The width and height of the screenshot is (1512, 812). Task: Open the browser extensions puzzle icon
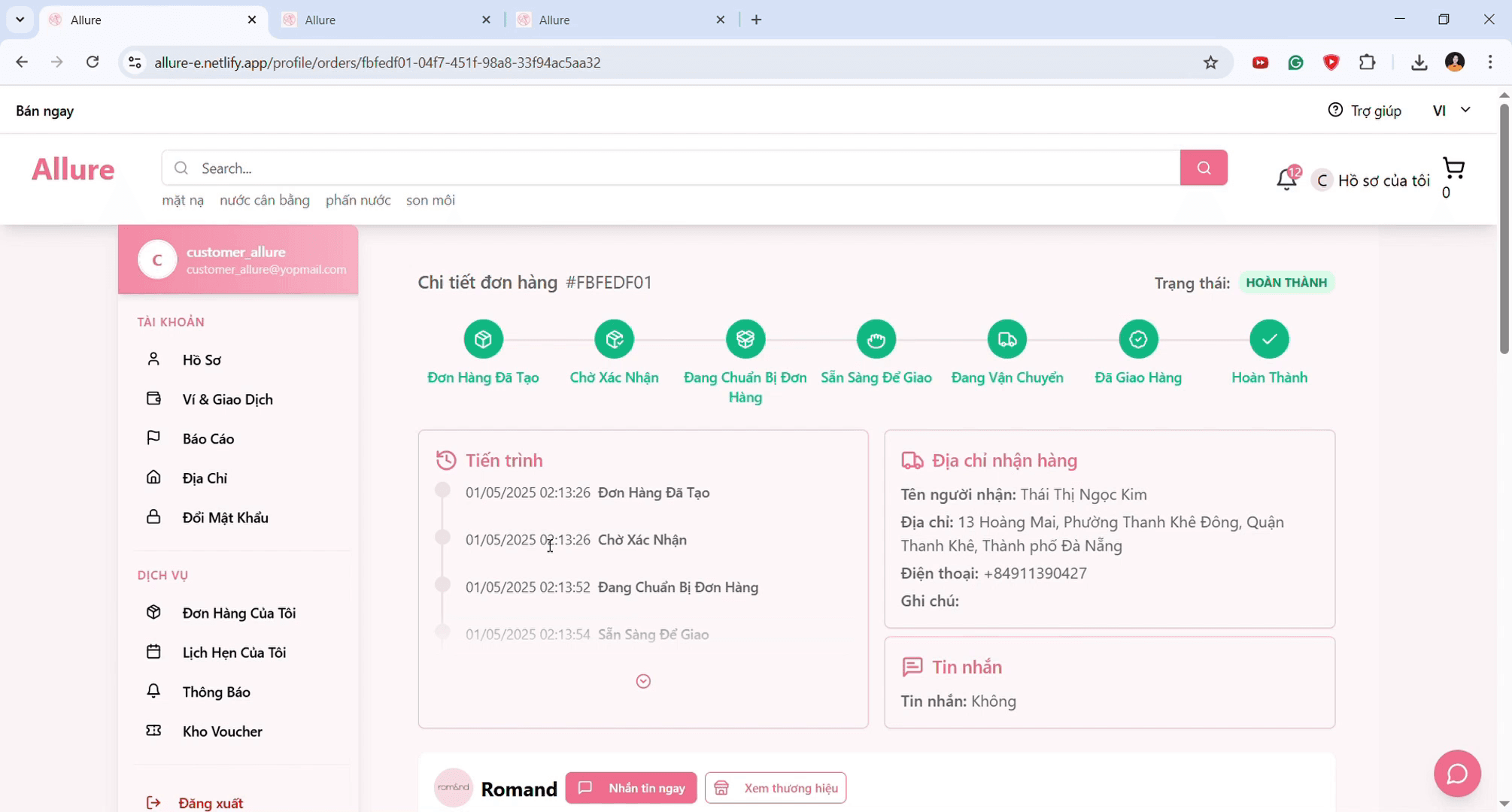tap(1367, 62)
